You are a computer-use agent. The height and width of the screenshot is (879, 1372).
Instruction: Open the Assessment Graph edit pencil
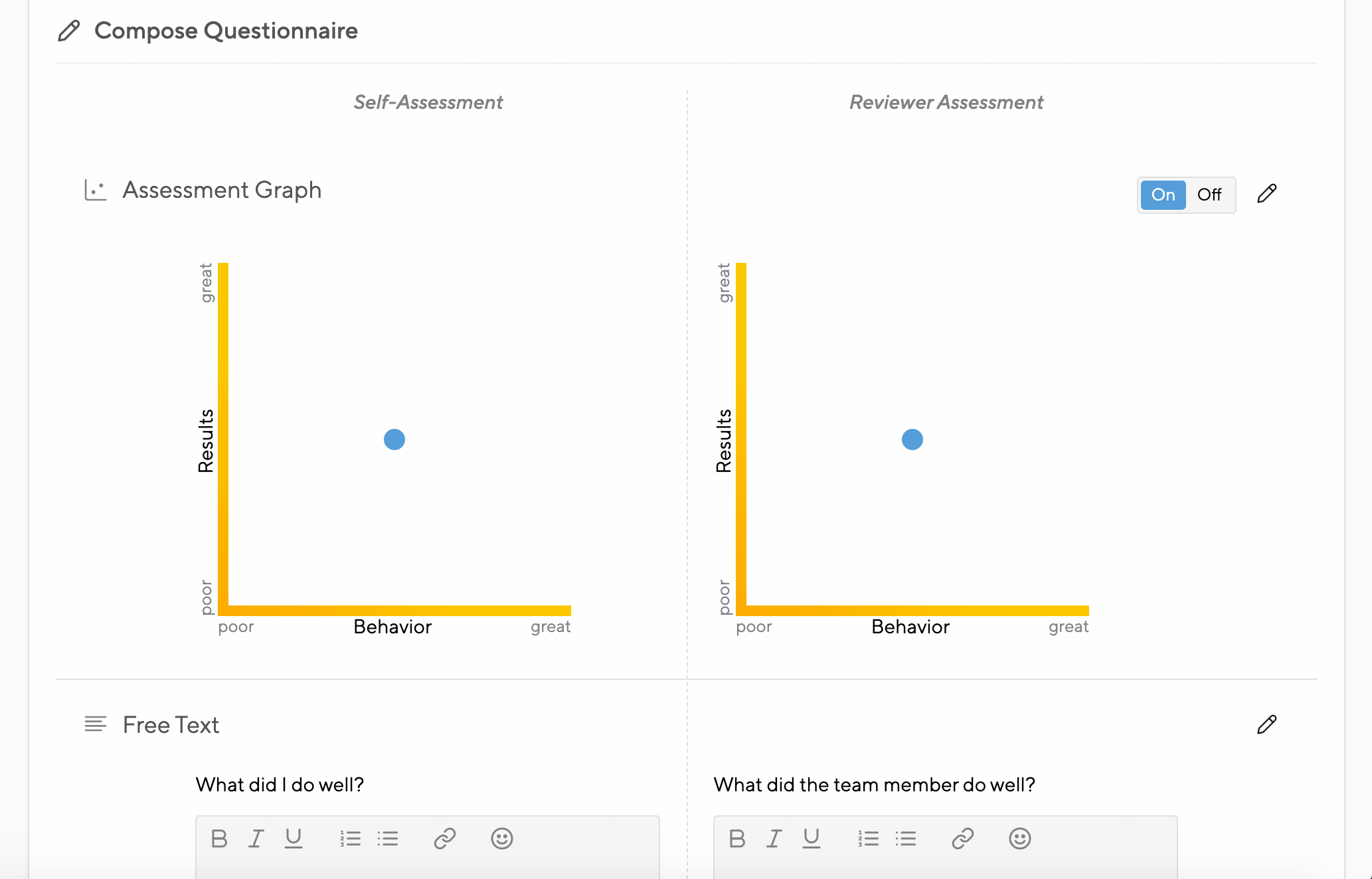click(1266, 193)
